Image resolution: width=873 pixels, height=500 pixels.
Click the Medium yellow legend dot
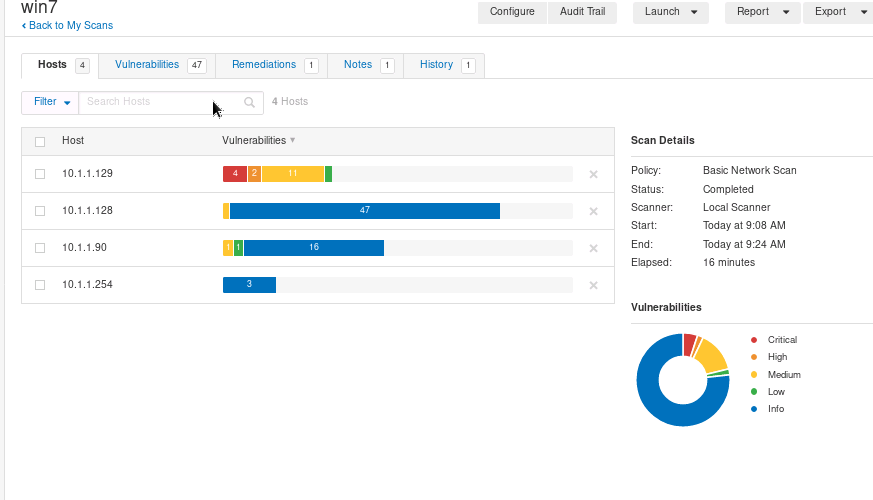click(x=754, y=375)
